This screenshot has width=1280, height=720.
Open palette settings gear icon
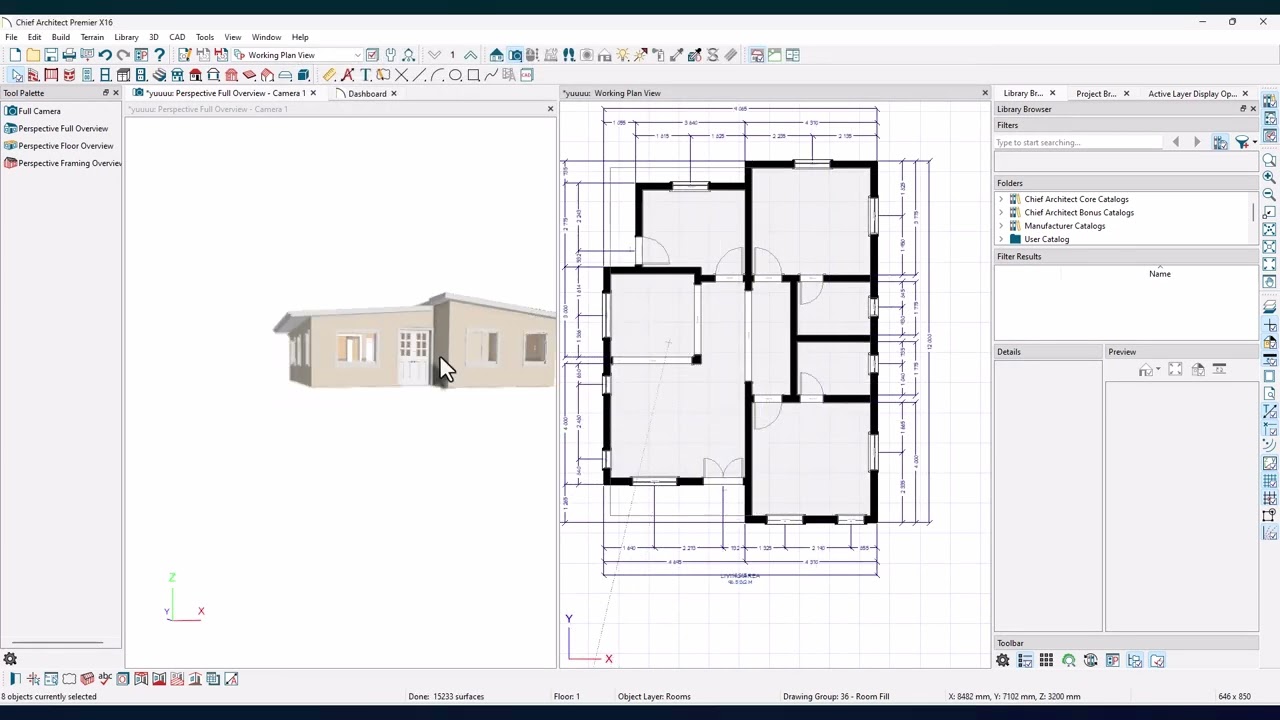point(10,659)
